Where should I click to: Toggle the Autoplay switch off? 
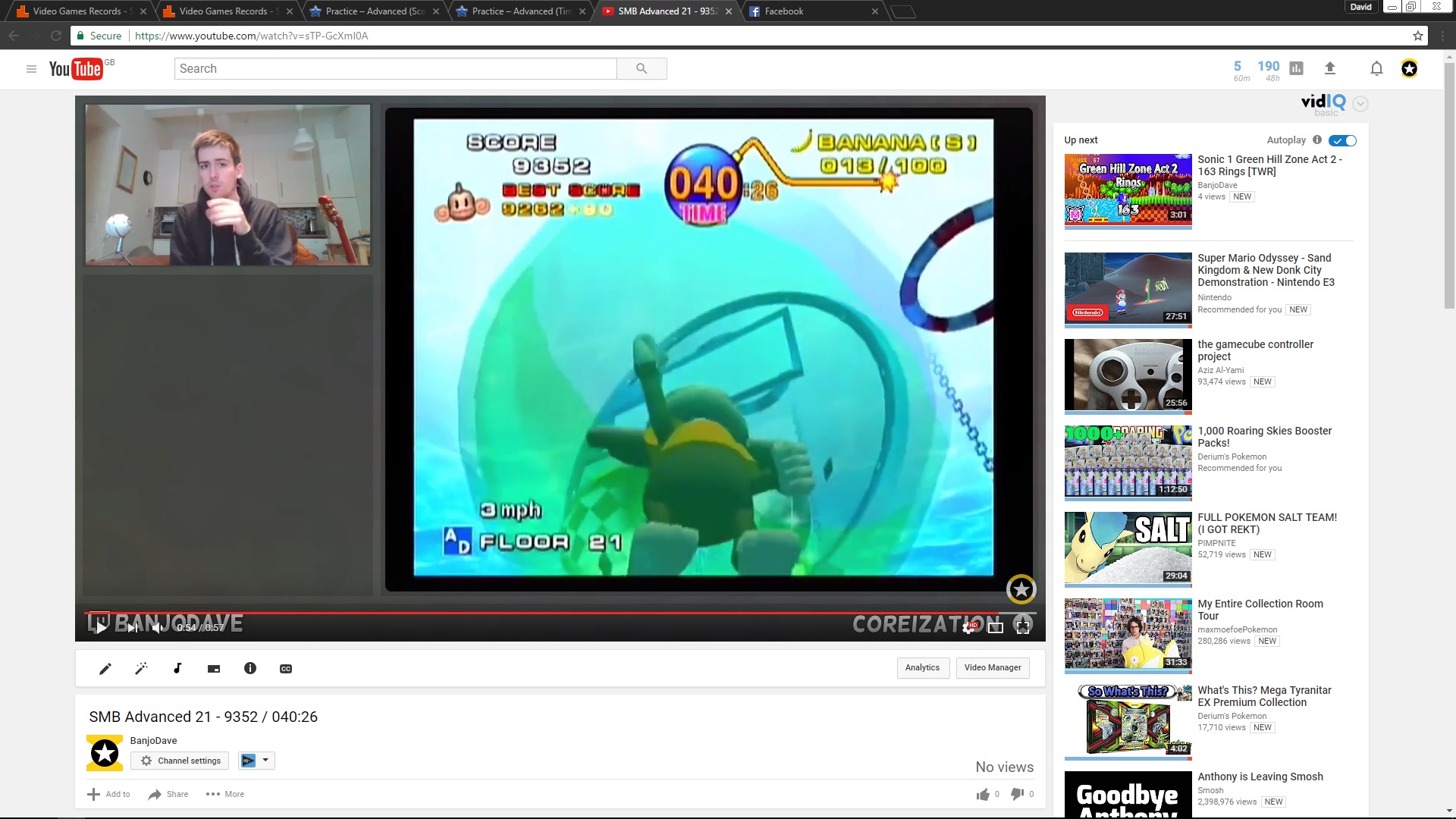coord(1342,140)
